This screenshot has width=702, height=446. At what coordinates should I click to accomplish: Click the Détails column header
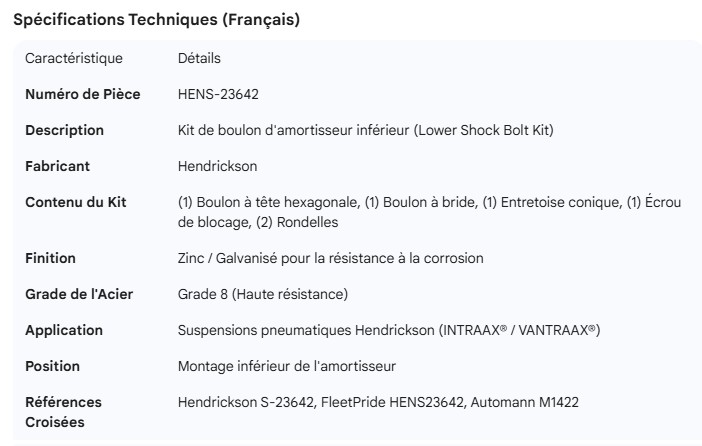pos(199,58)
